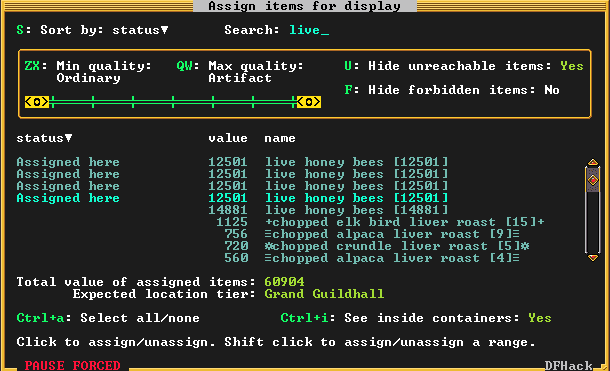Click 'Grand Guildhall' location tier text
Image resolution: width=610 pixels, height=371 pixels.
324,294
